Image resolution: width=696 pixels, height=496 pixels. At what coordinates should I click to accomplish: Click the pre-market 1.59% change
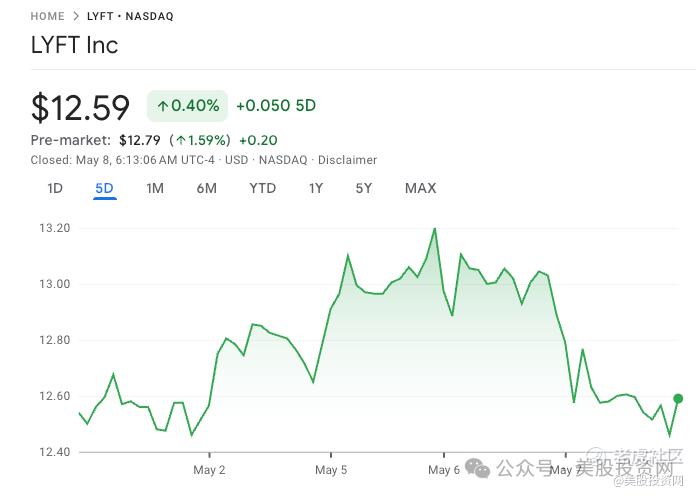200,140
